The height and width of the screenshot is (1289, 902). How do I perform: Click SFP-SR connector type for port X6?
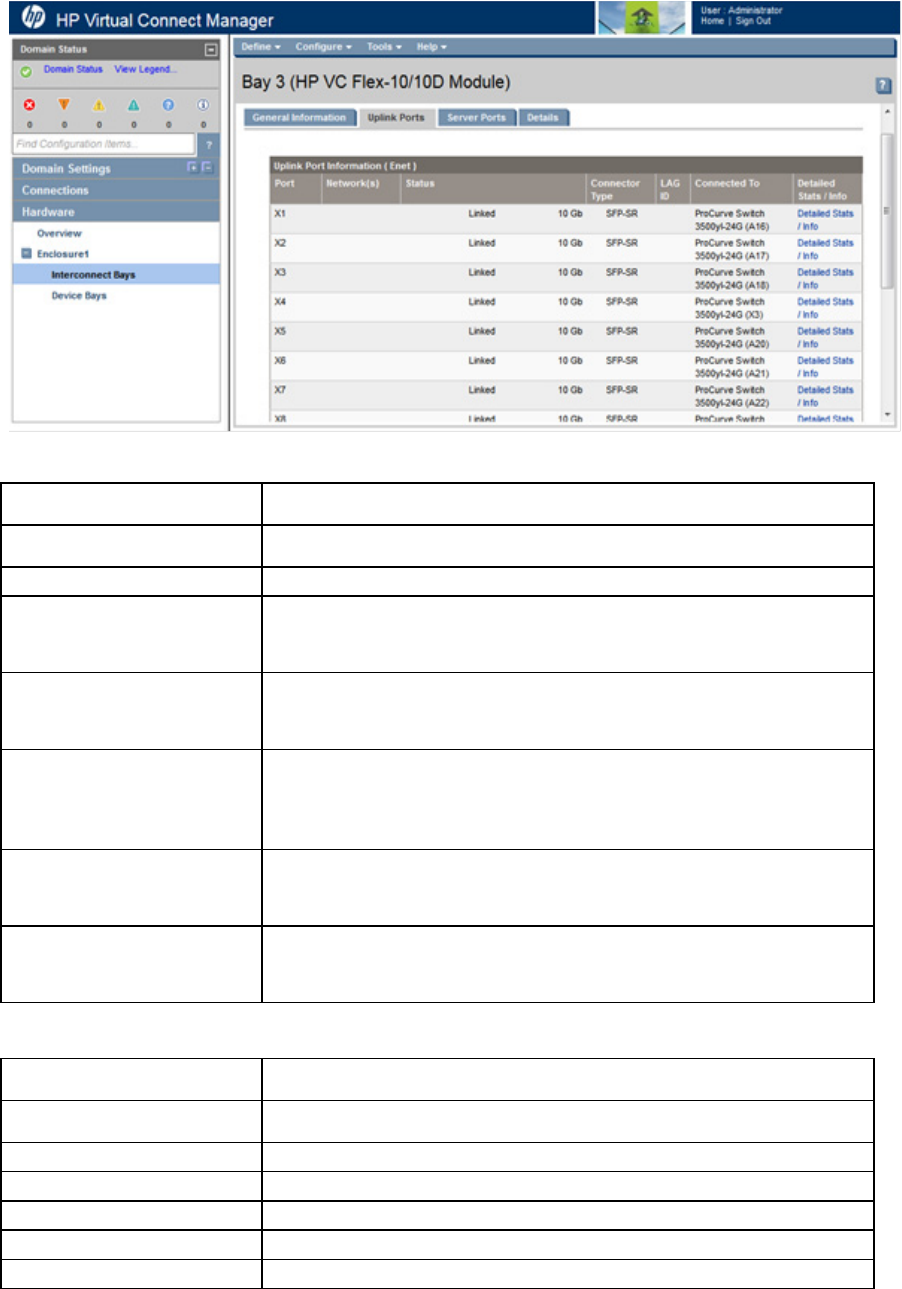click(622, 361)
